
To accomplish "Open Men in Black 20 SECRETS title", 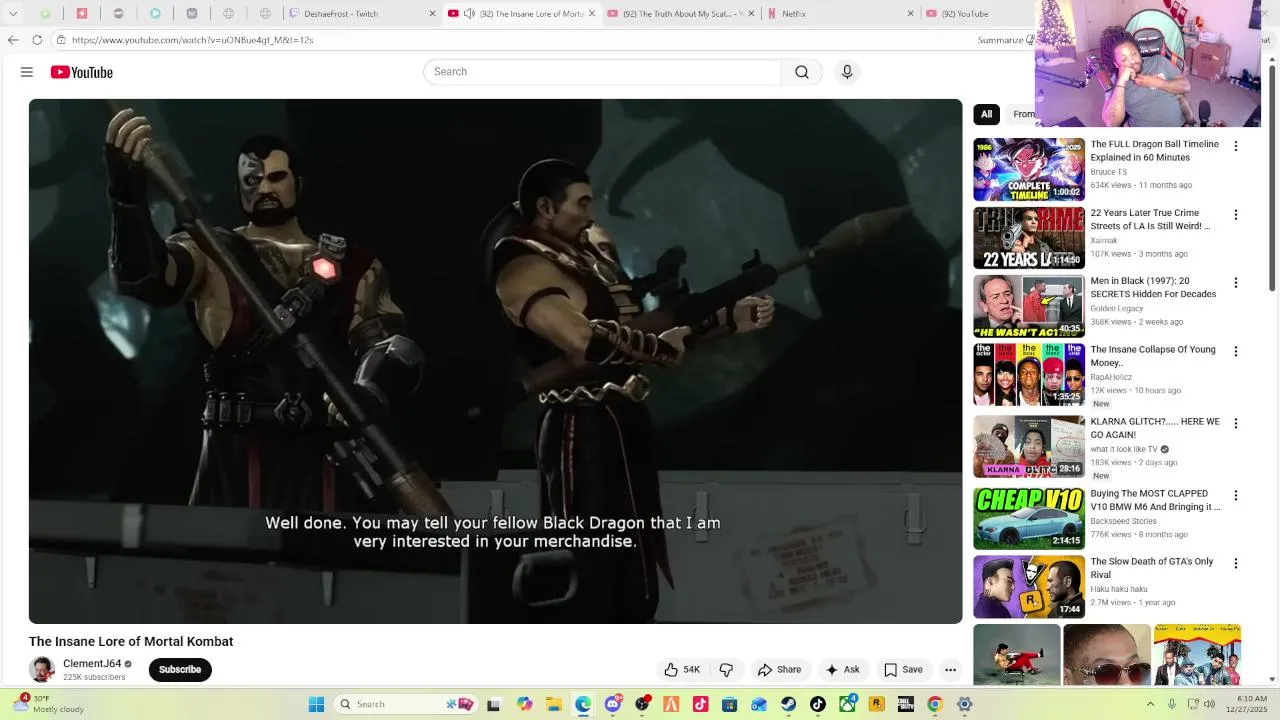I will tap(1153, 288).
